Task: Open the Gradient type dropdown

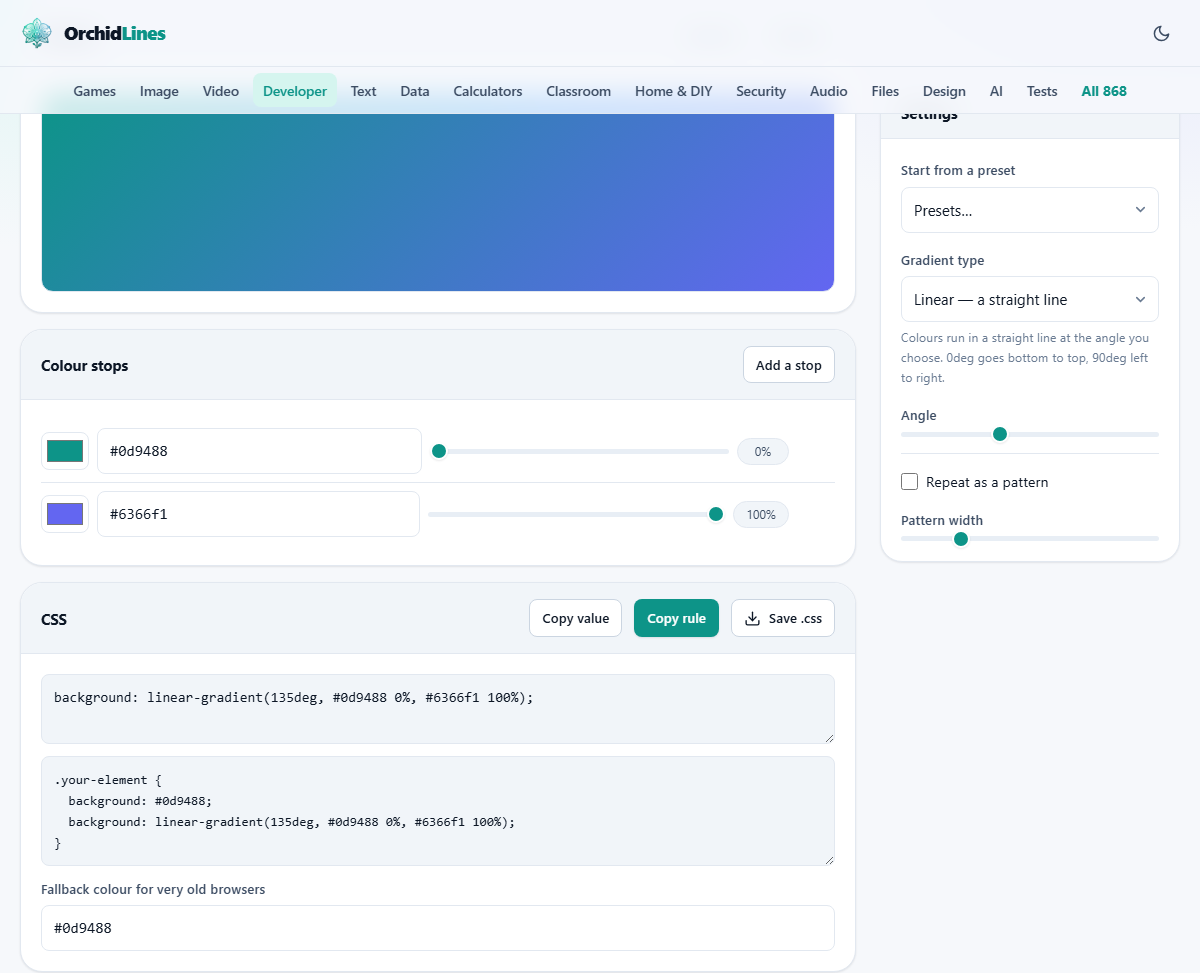Action: pyautogui.click(x=1029, y=299)
